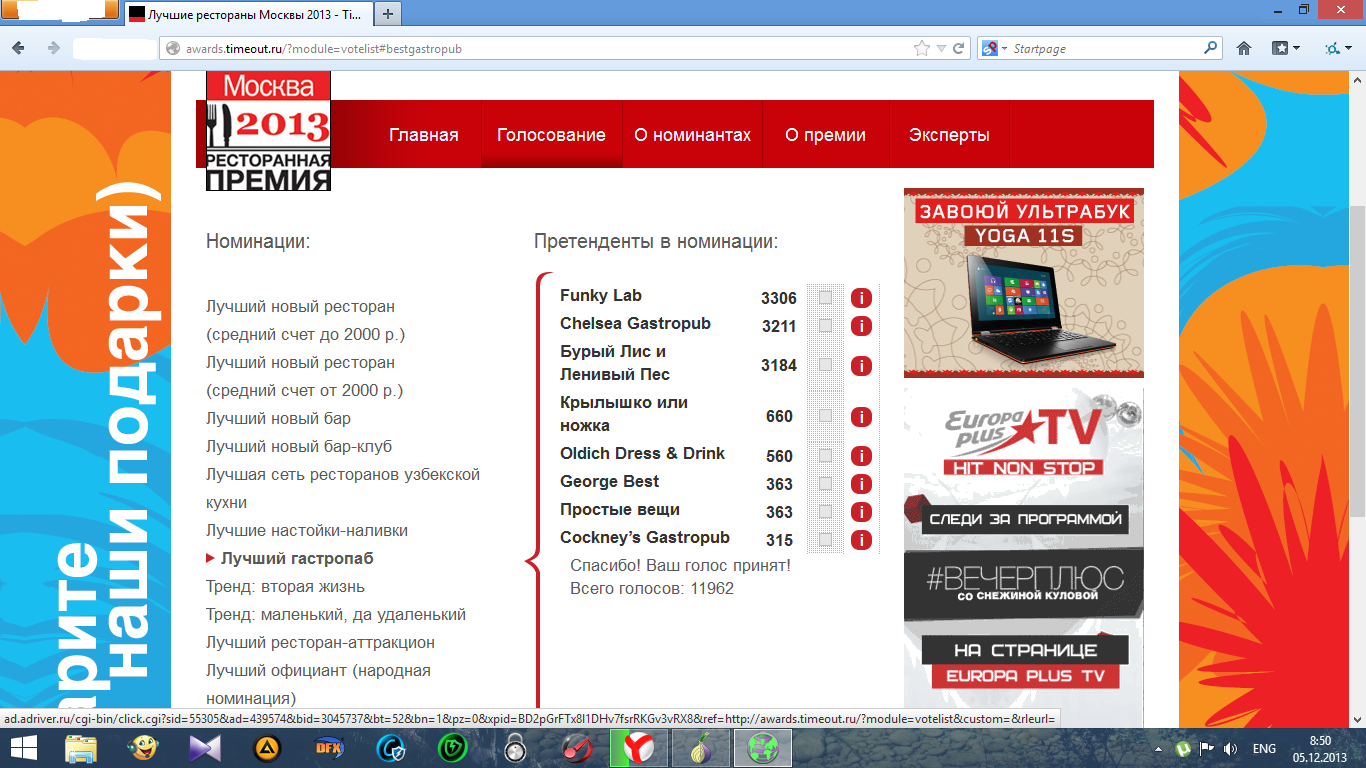Tick the Бурый Лис и Ленивый Пес checkbox
This screenshot has width=1366, height=768.
coord(825,365)
